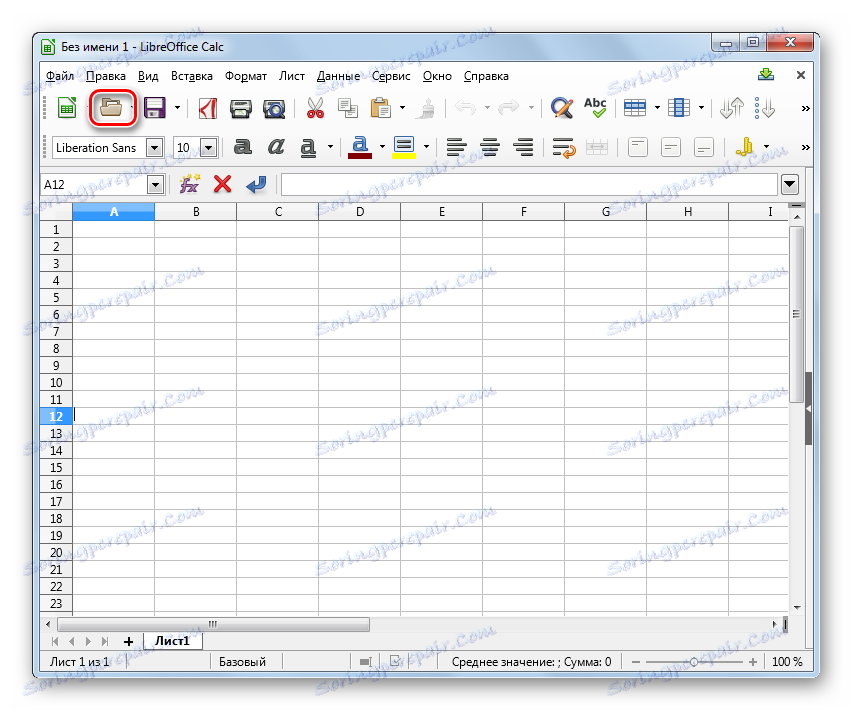Align text right
Screen dimensions: 853x711
click(x=523, y=147)
